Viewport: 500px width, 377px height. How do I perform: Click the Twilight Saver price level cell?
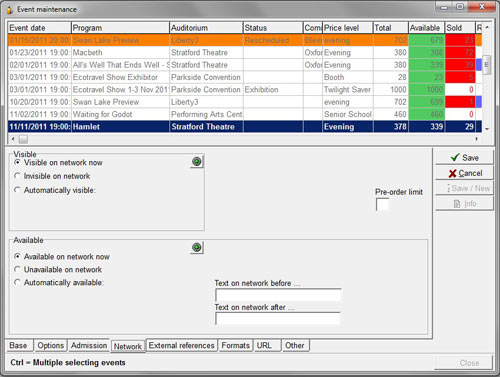pyautogui.click(x=348, y=90)
